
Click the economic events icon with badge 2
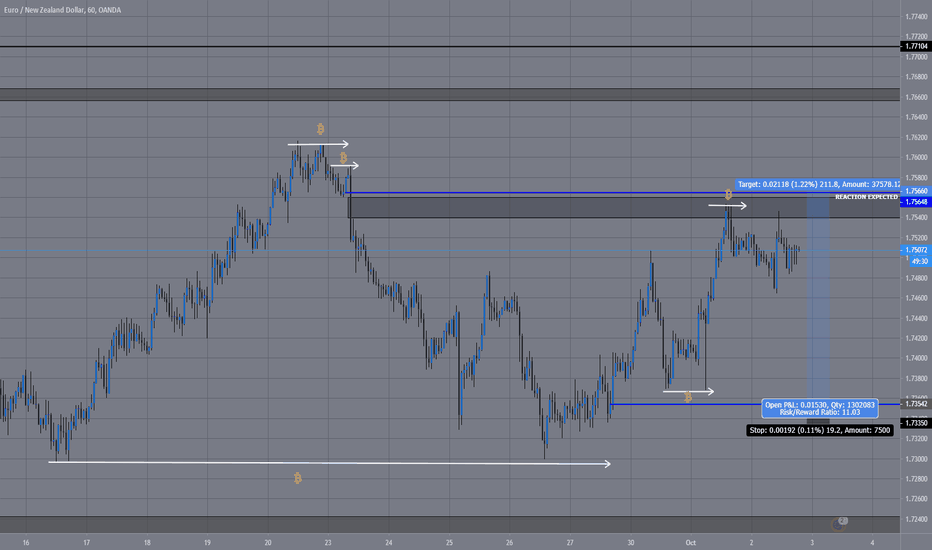pos(839,523)
